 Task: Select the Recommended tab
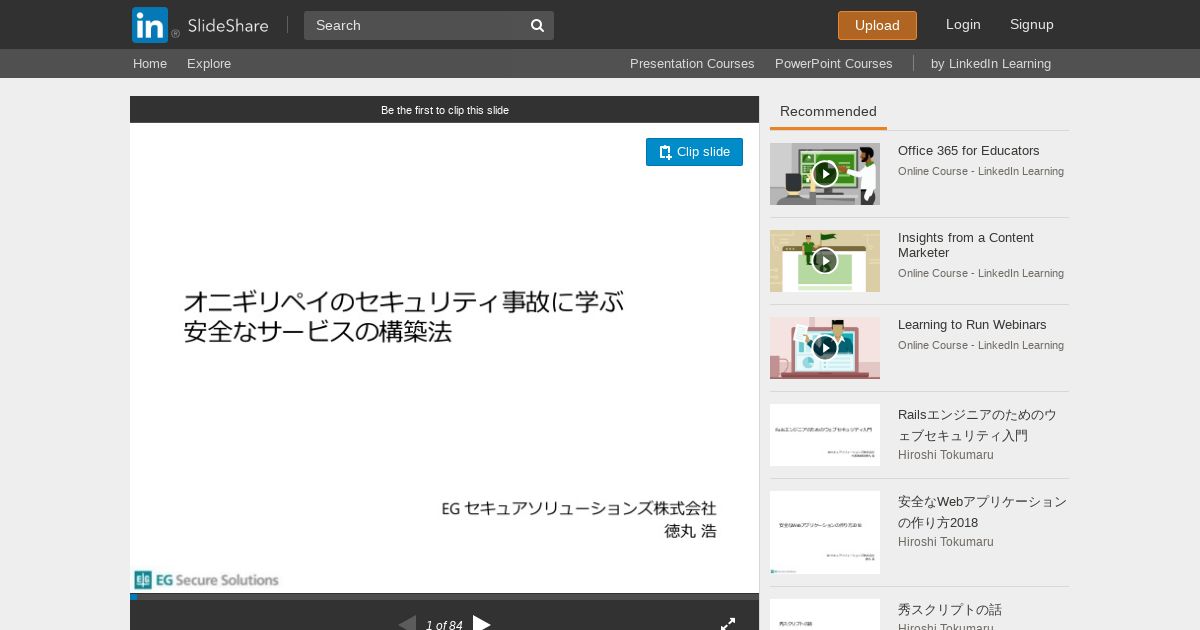[828, 112]
